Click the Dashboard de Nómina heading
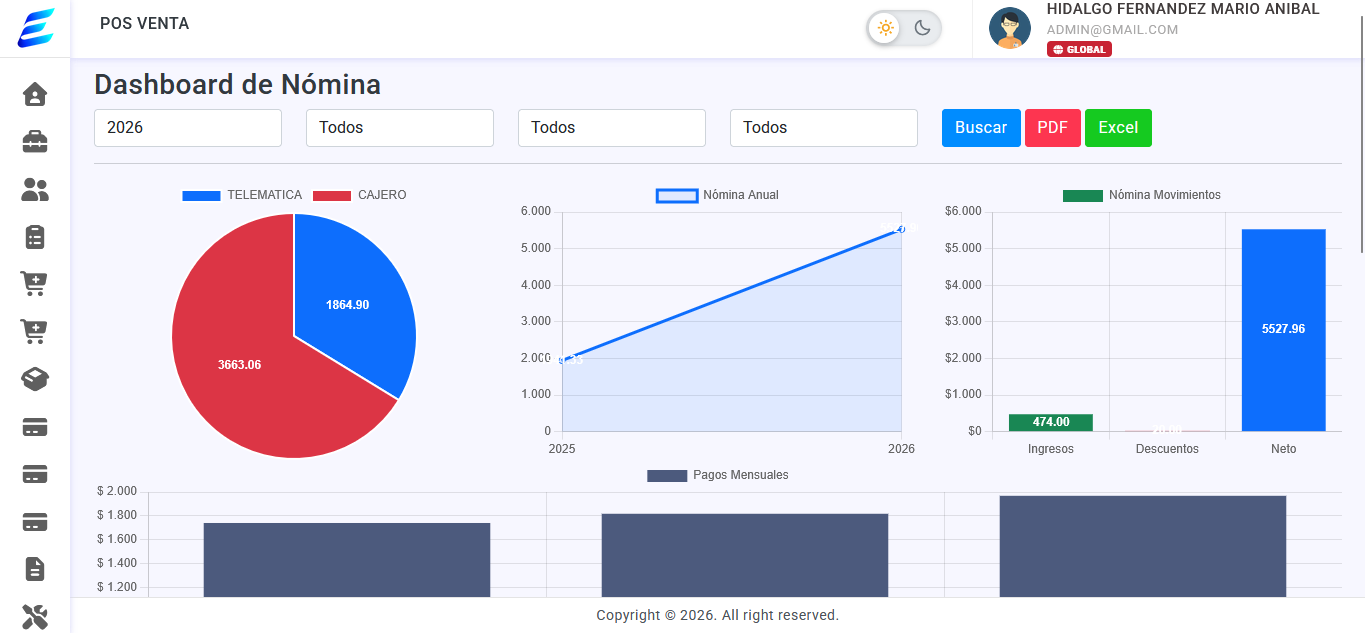The height and width of the screenshot is (633, 1365). pyautogui.click(x=237, y=84)
